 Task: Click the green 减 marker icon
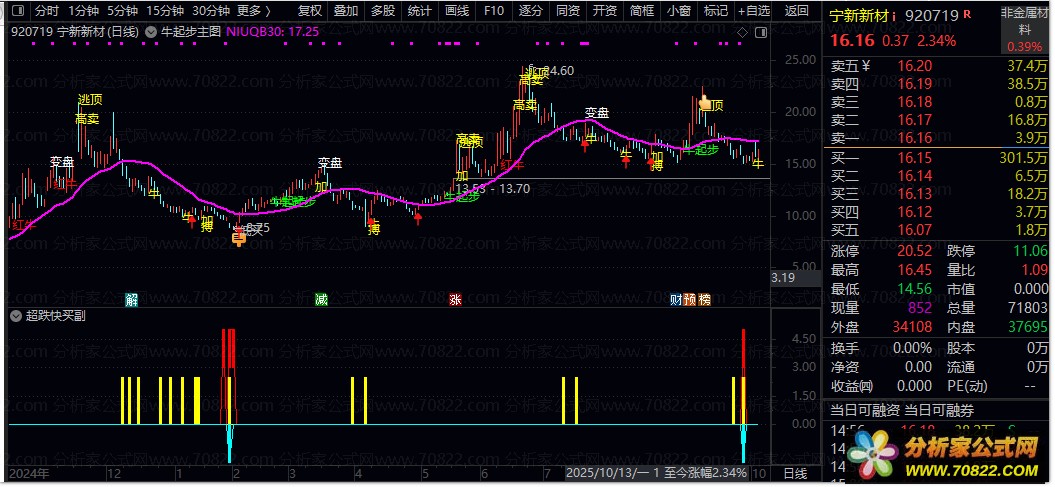click(x=321, y=299)
